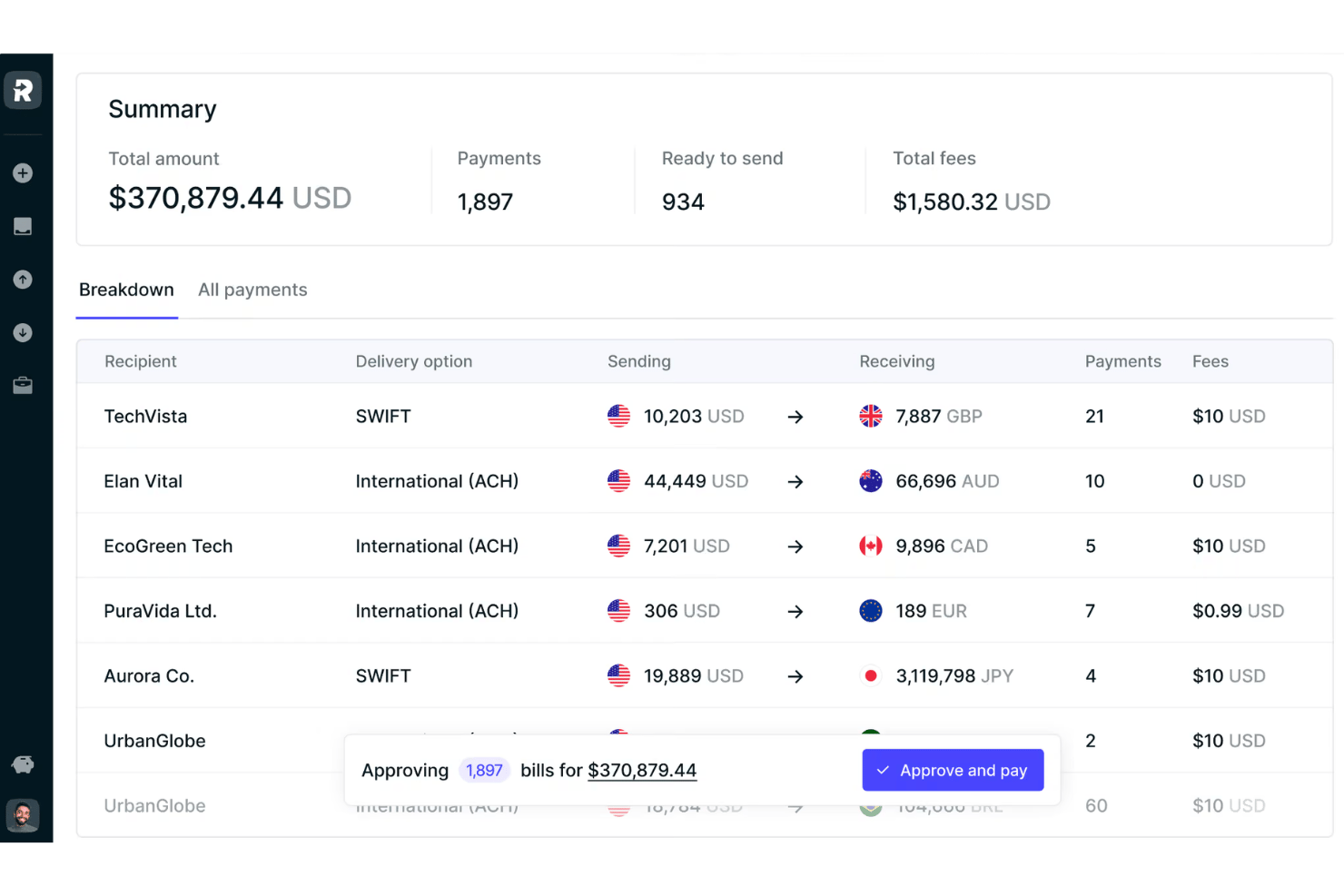
Task: Click the Approve and pay button
Action: (953, 770)
